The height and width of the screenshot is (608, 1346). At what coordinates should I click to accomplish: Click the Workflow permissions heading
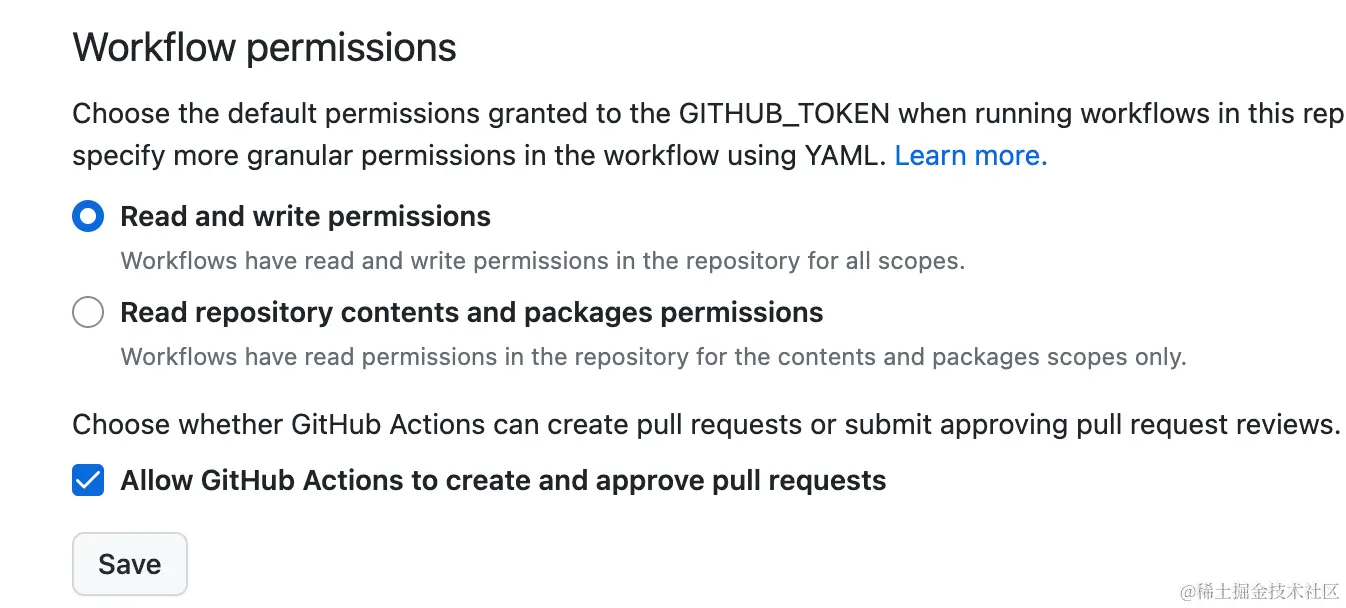(x=264, y=47)
